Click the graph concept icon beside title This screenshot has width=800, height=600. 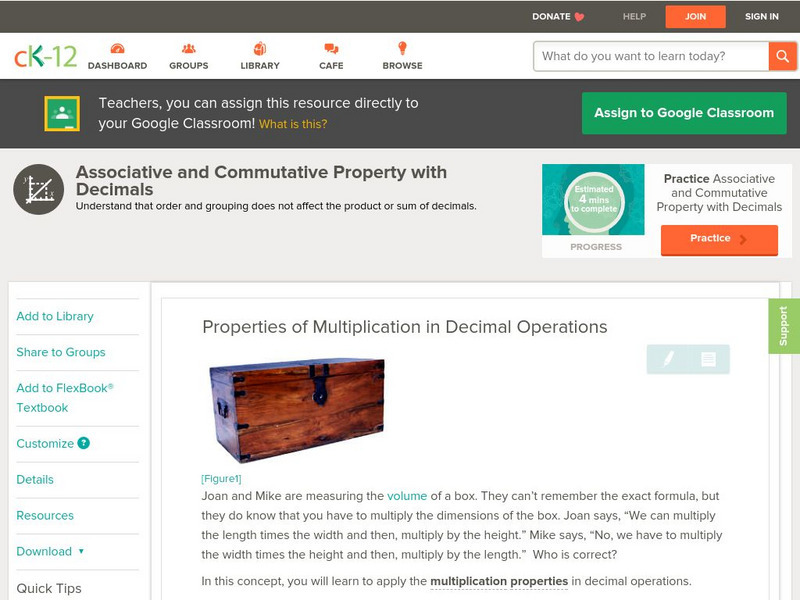(38, 189)
